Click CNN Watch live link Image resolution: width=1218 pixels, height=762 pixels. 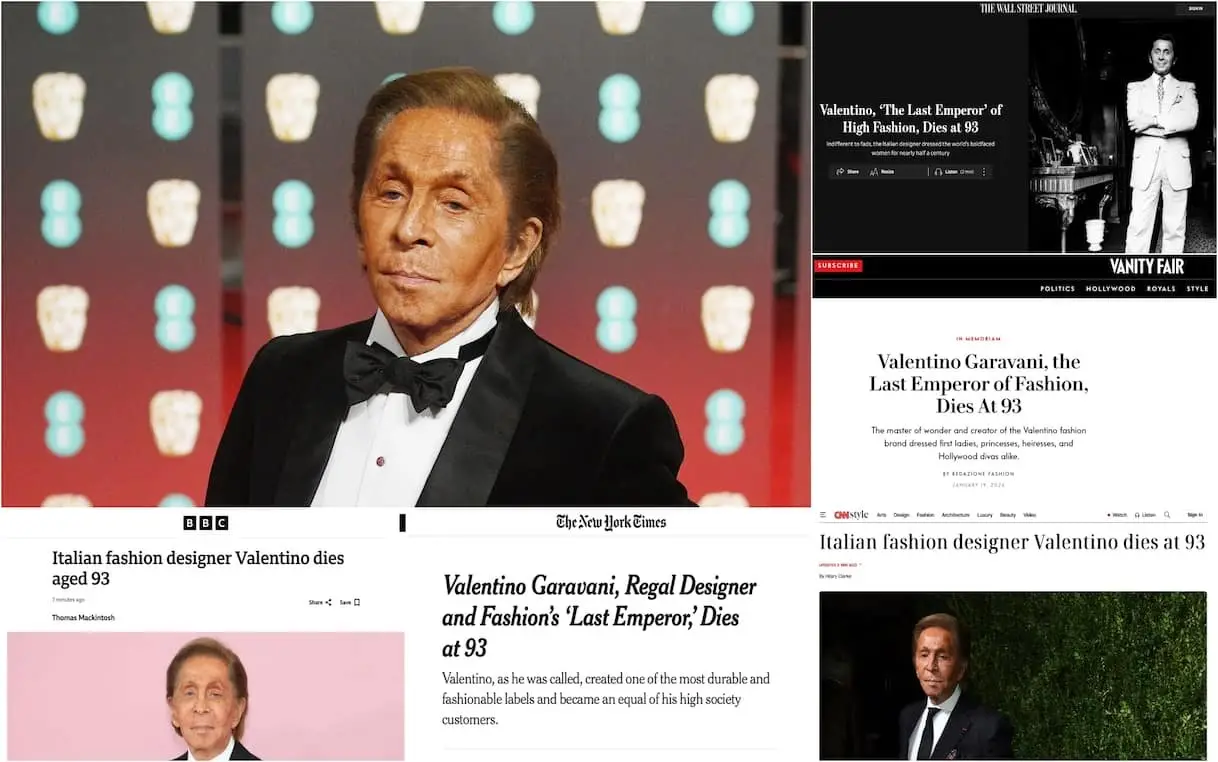1116,515
